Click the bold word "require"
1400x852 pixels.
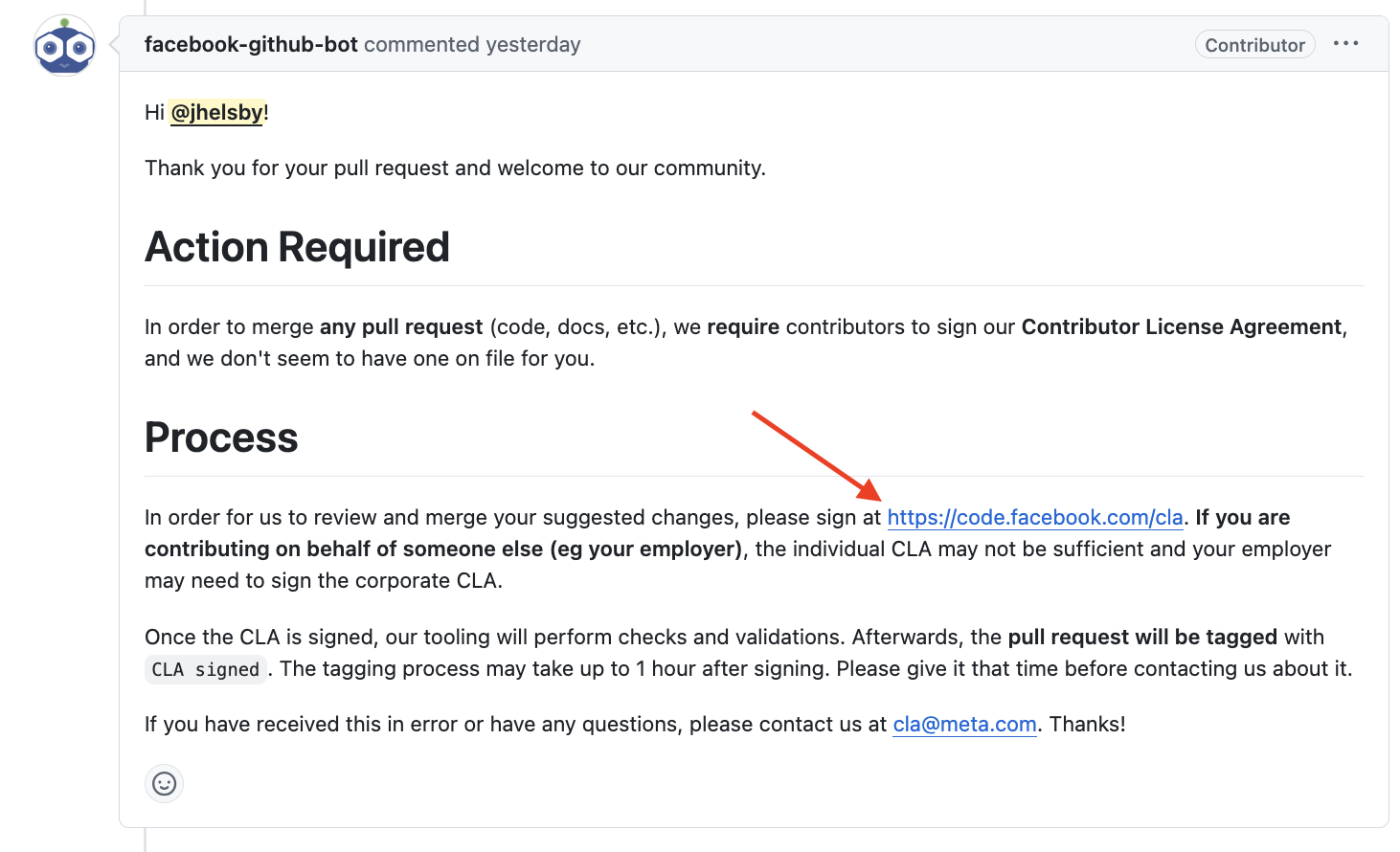click(743, 327)
